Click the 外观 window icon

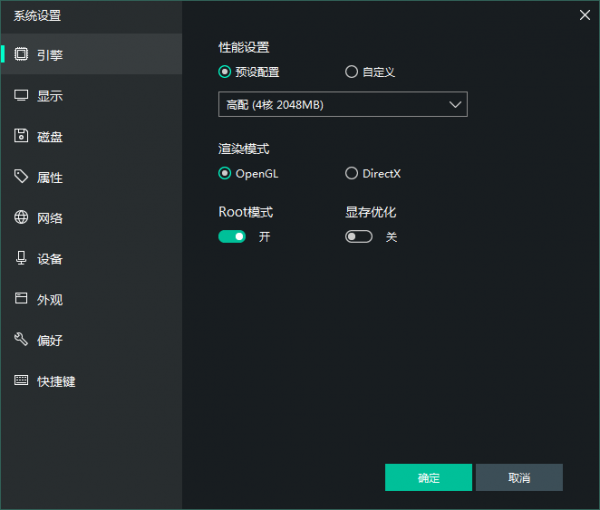[x=21, y=298]
